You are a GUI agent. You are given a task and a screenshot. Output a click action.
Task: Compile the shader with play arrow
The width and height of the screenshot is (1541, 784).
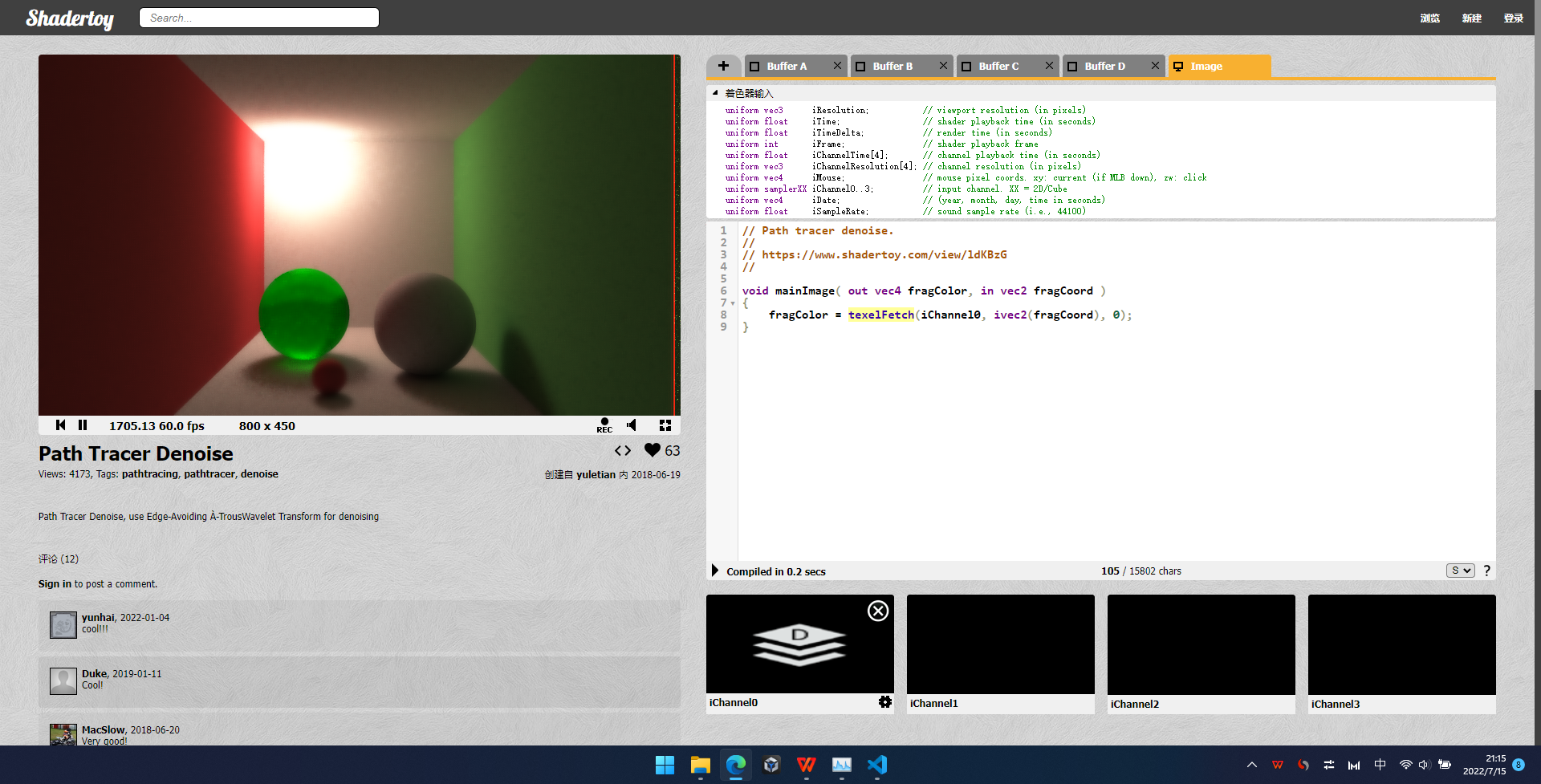tap(715, 571)
